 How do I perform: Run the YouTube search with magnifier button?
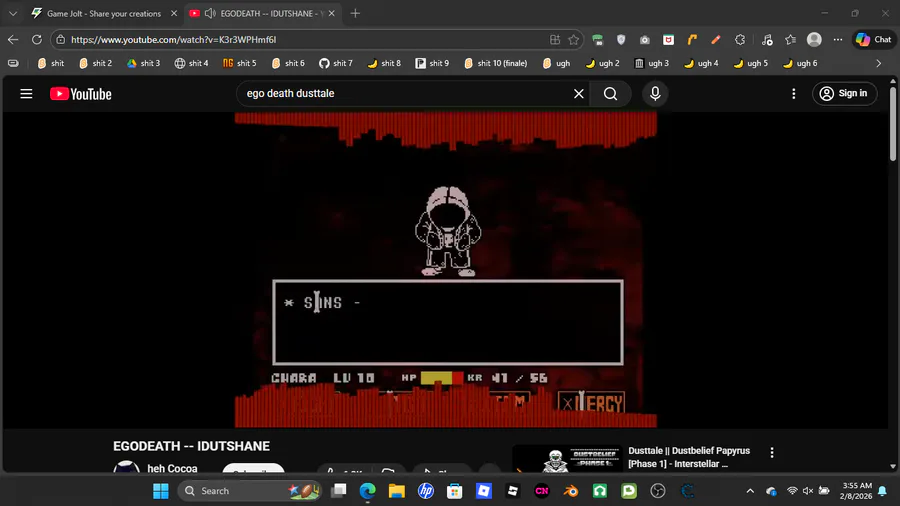pyautogui.click(x=610, y=94)
